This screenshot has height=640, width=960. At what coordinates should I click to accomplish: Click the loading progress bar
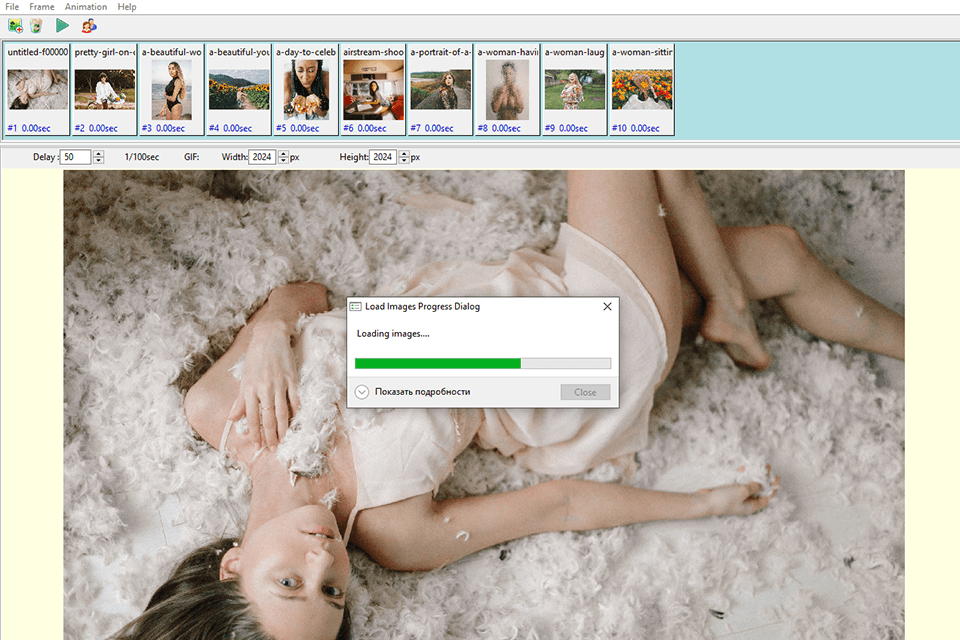pyautogui.click(x=483, y=363)
